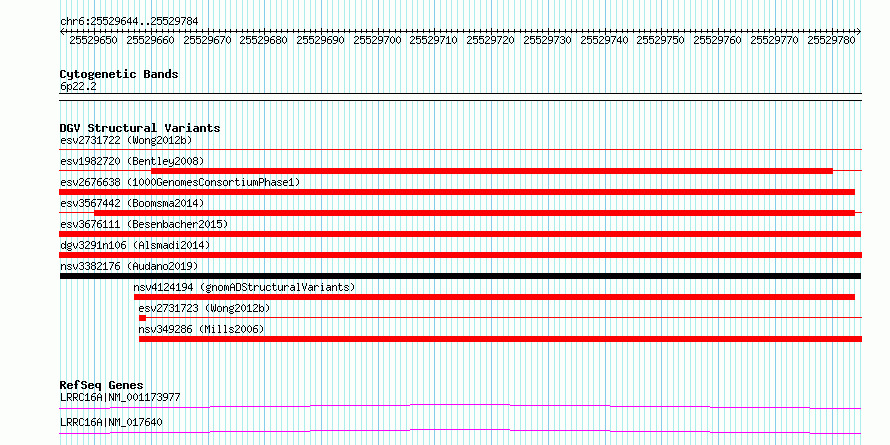Click the chr6:25529644..25529784 region label

tap(129, 21)
